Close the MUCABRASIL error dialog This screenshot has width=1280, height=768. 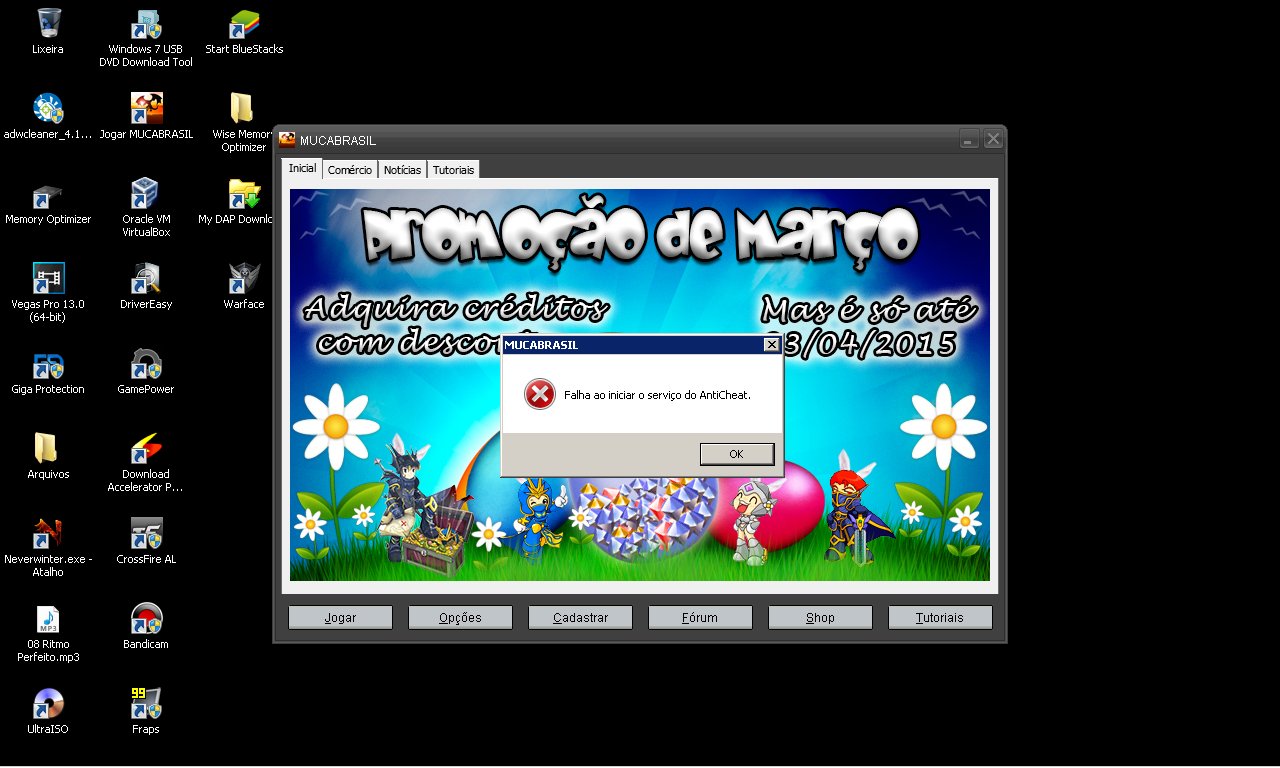pyautogui.click(x=771, y=345)
